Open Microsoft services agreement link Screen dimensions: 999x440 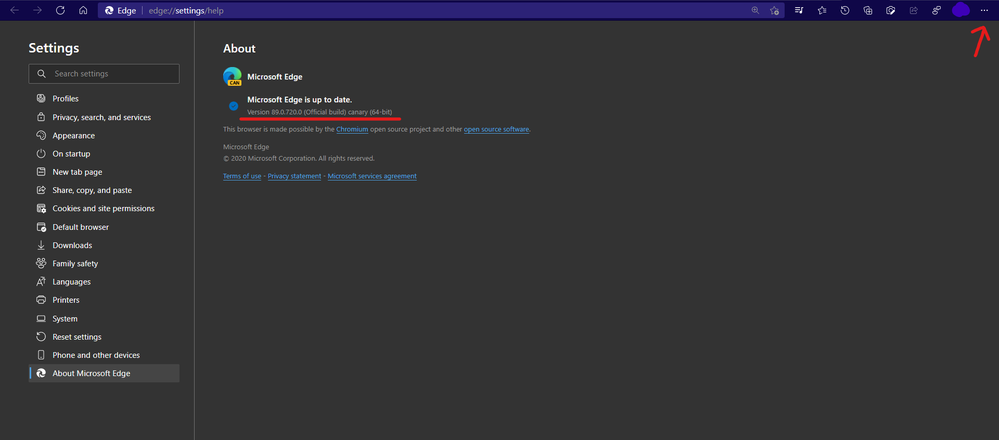(x=372, y=176)
